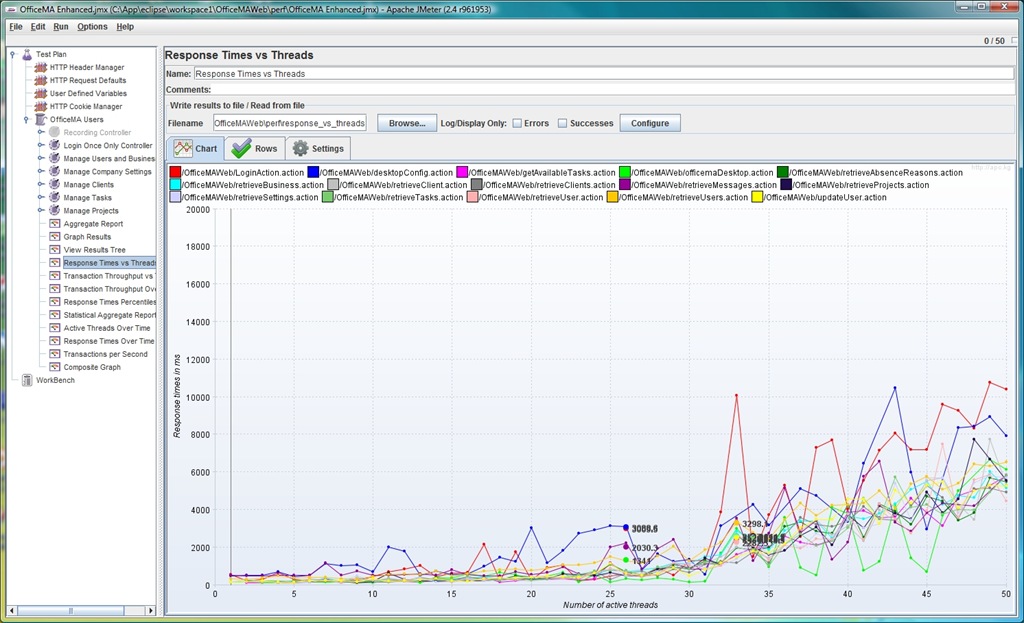The width and height of the screenshot is (1024, 623).
Task: Click the Manage Tasks controller icon
Action: point(54,198)
